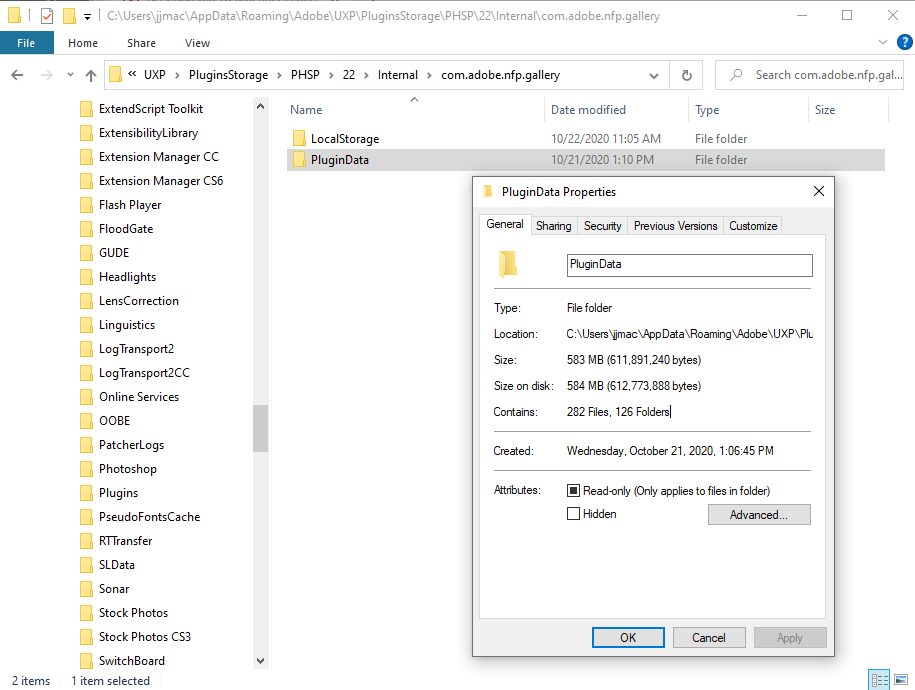
Task: Go back to the previous folder
Action: click(18, 75)
